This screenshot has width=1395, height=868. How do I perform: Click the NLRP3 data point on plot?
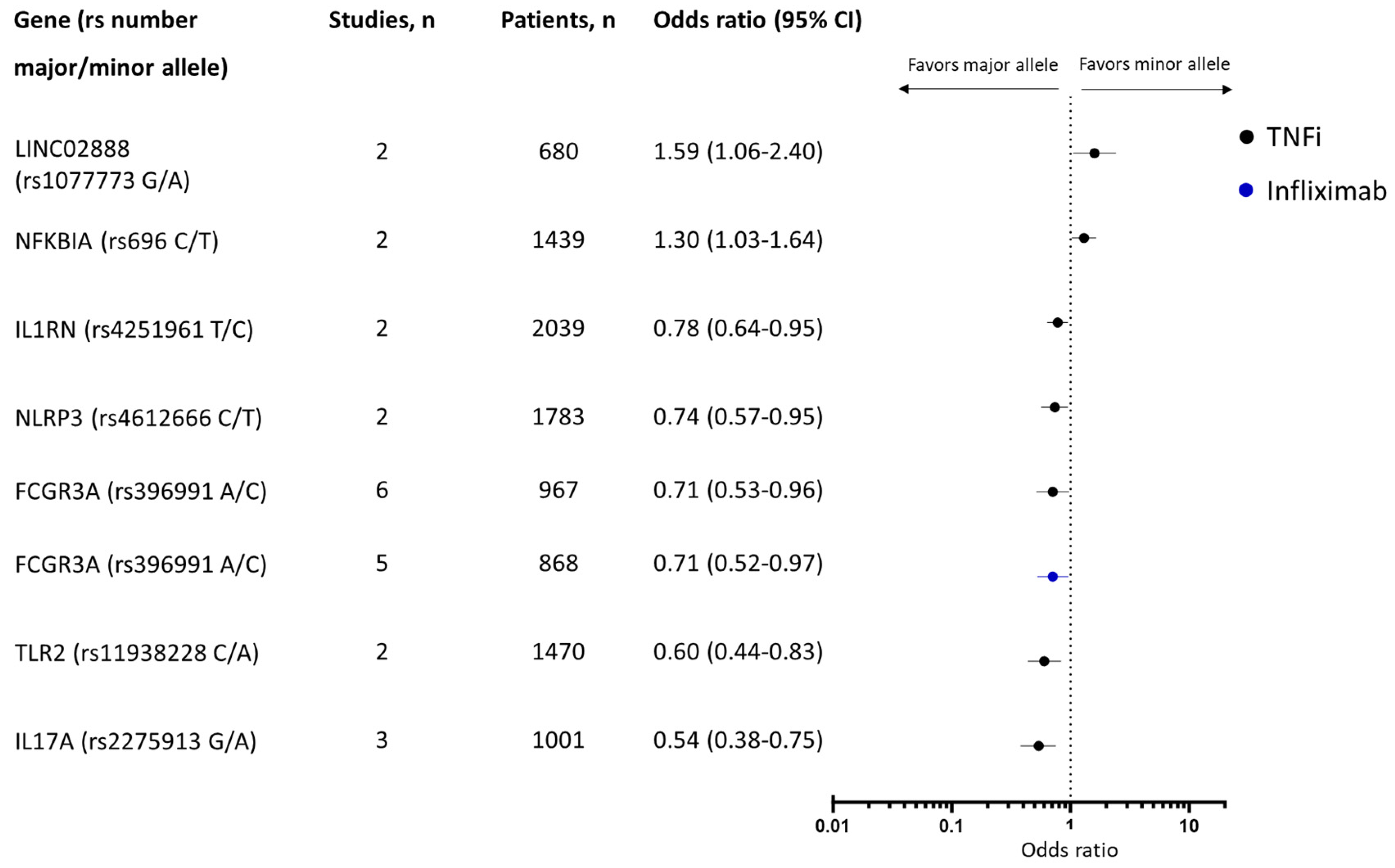coord(1054,407)
